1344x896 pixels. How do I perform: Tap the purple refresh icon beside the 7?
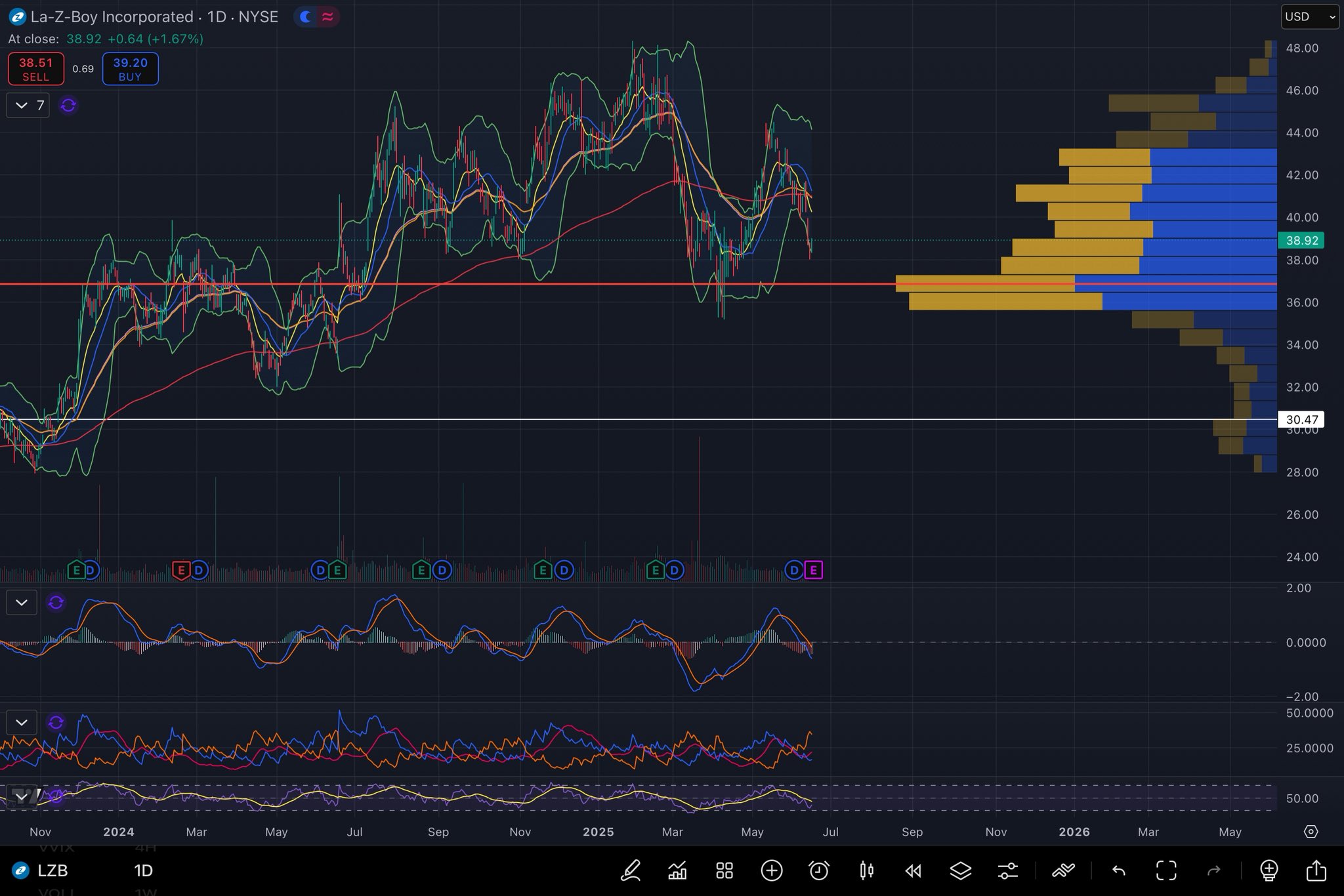tap(68, 105)
